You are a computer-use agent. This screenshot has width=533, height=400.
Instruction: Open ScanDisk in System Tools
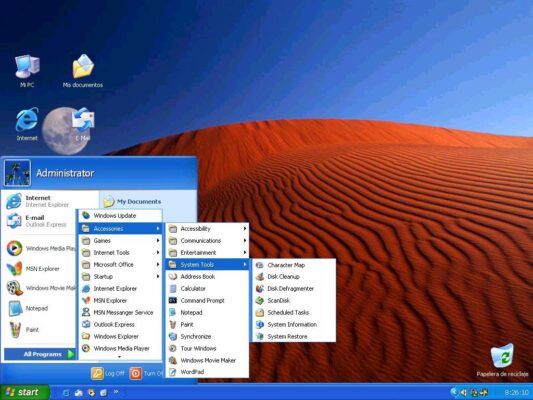294,300
